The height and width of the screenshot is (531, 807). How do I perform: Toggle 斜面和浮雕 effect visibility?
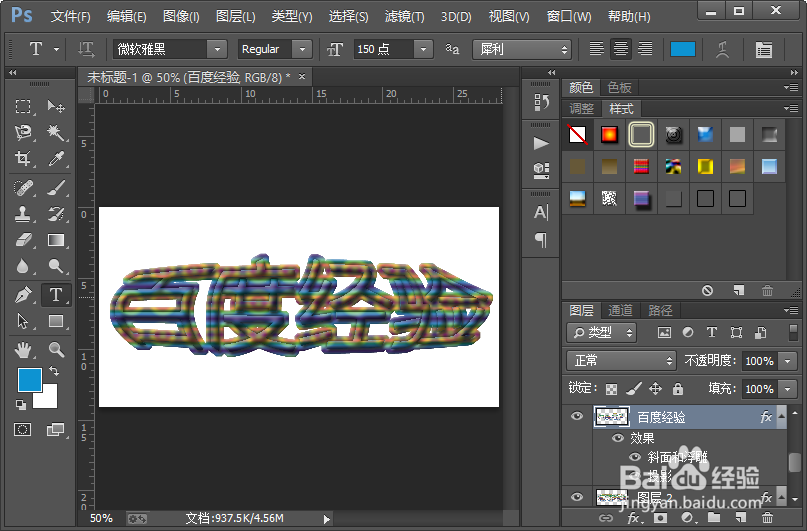pyautogui.click(x=635, y=456)
